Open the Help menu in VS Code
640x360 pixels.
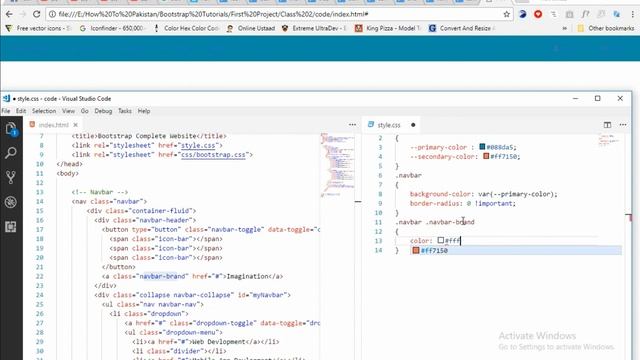point(144,111)
